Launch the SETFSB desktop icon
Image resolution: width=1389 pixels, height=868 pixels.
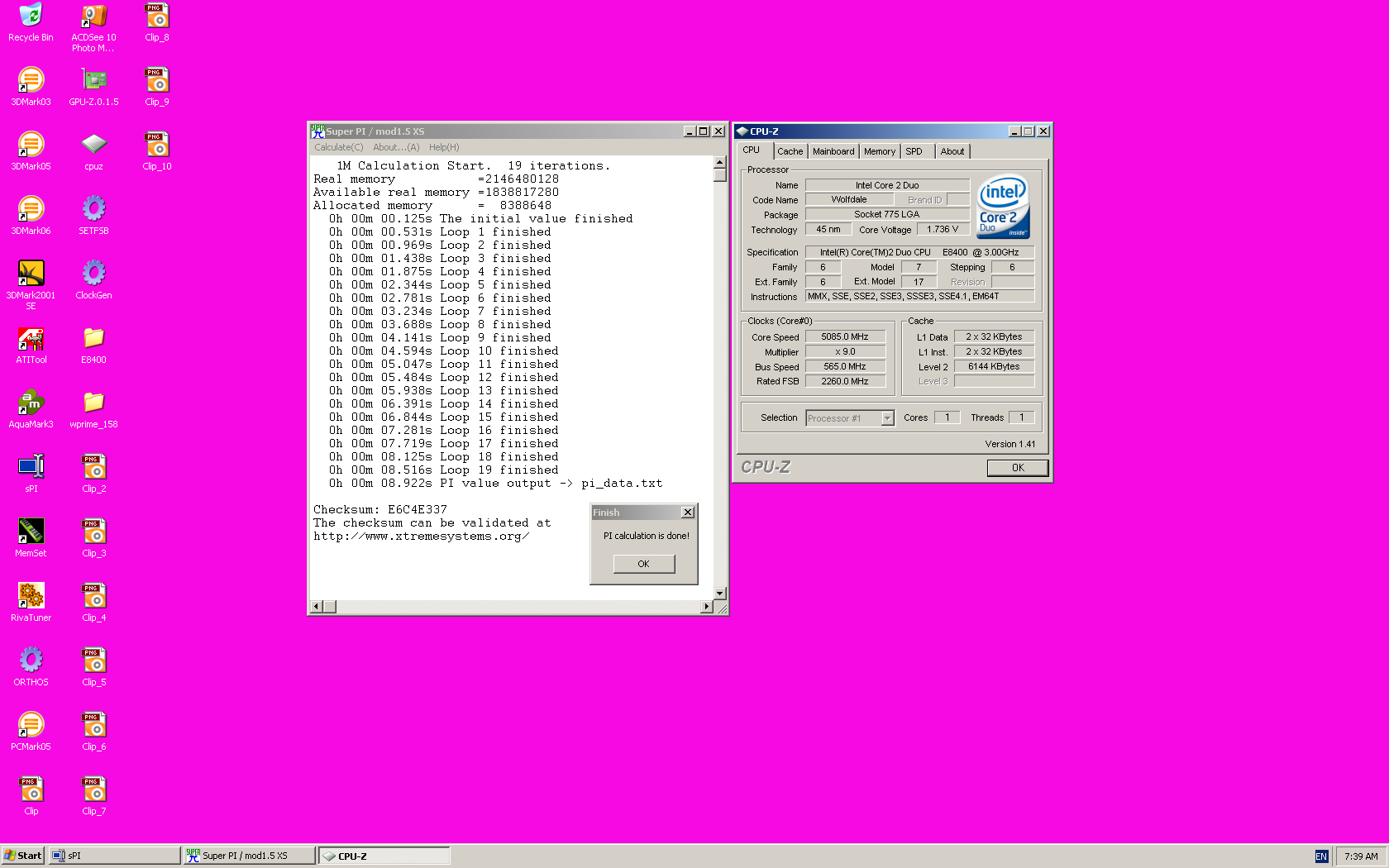[x=93, y=216]
